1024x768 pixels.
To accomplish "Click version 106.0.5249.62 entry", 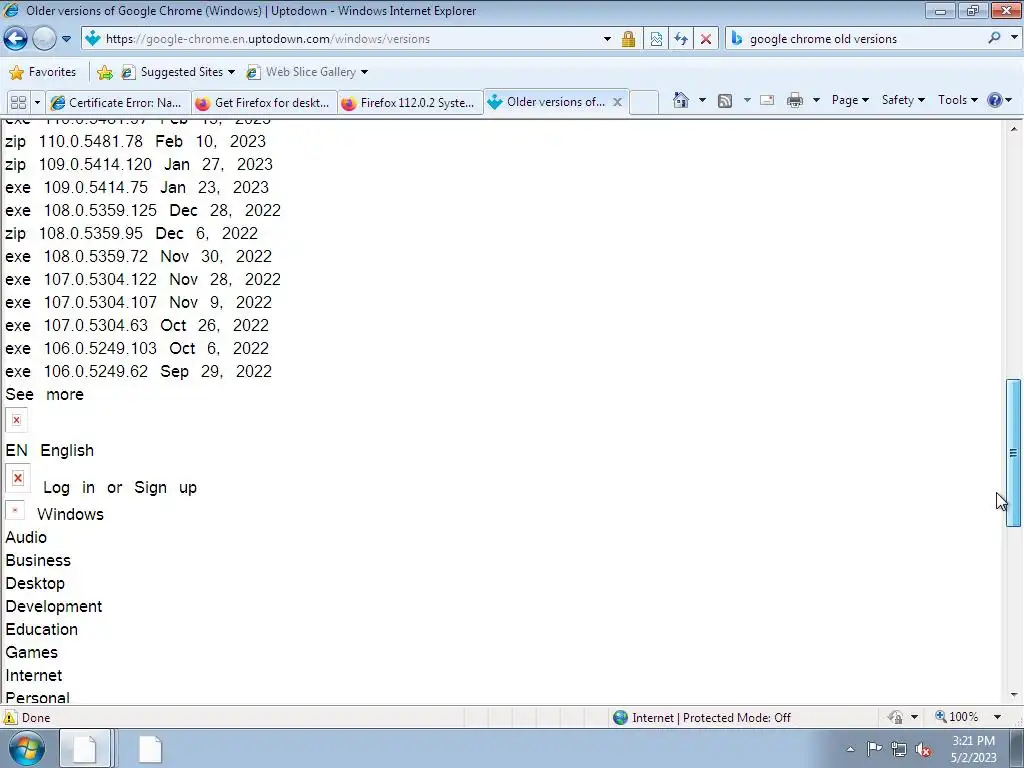I will [138, 372].
